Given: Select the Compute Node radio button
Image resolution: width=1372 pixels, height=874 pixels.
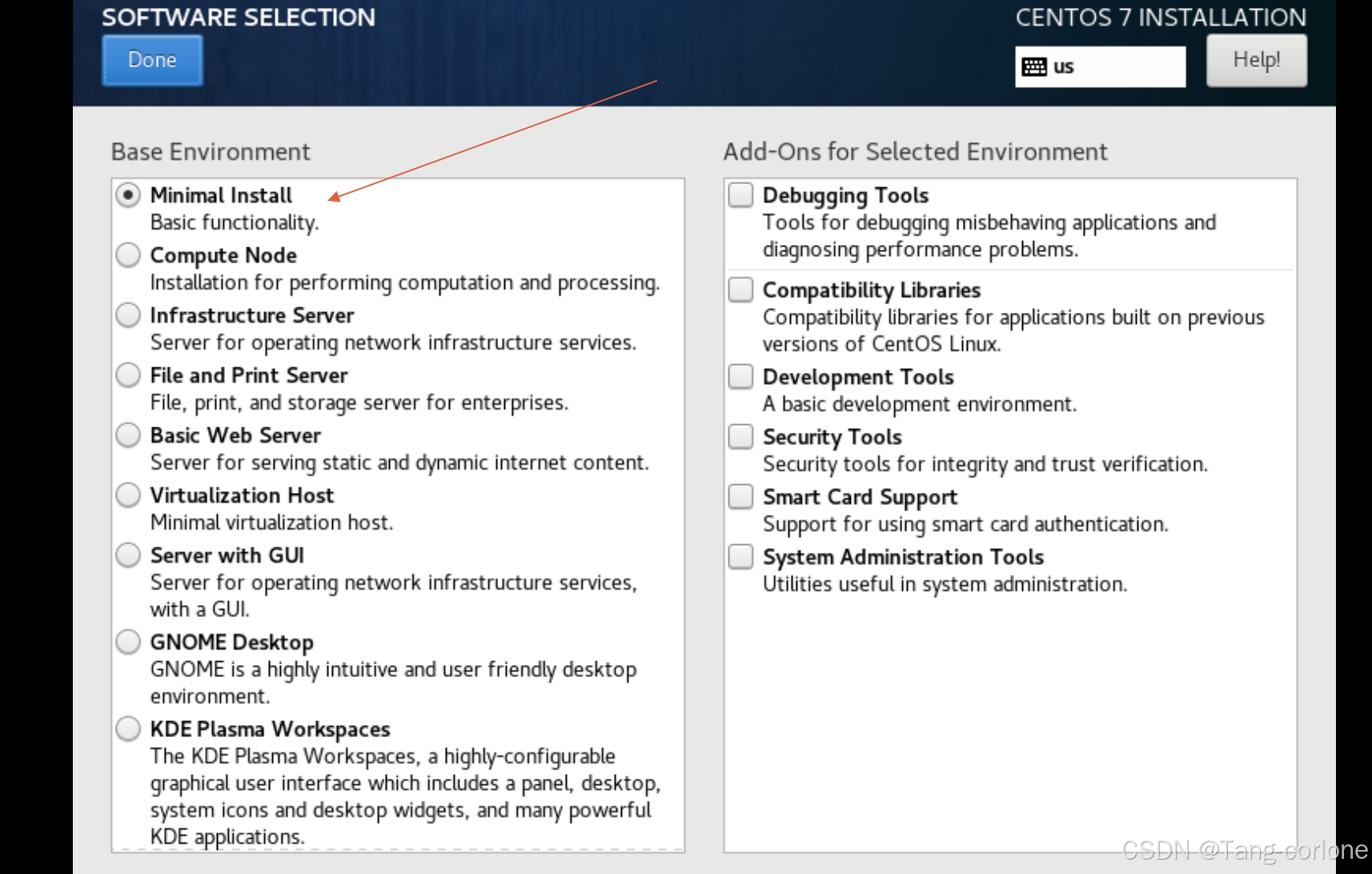Looking at the screenshot, I should (x=128, y=255).
